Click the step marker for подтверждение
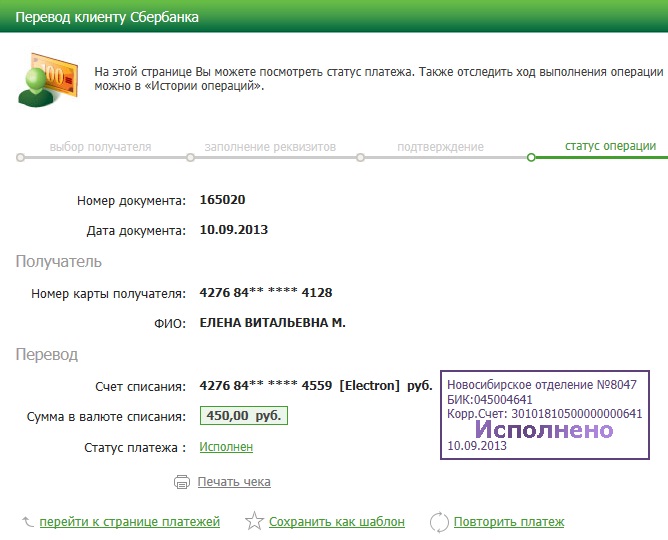The height and width of the screenshot is (540, 668). [360, 158]
